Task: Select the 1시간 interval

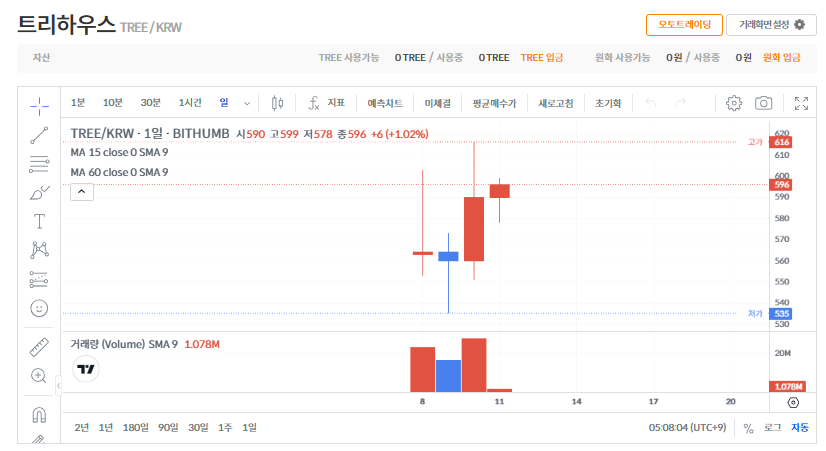Action: tap(190, 103)
